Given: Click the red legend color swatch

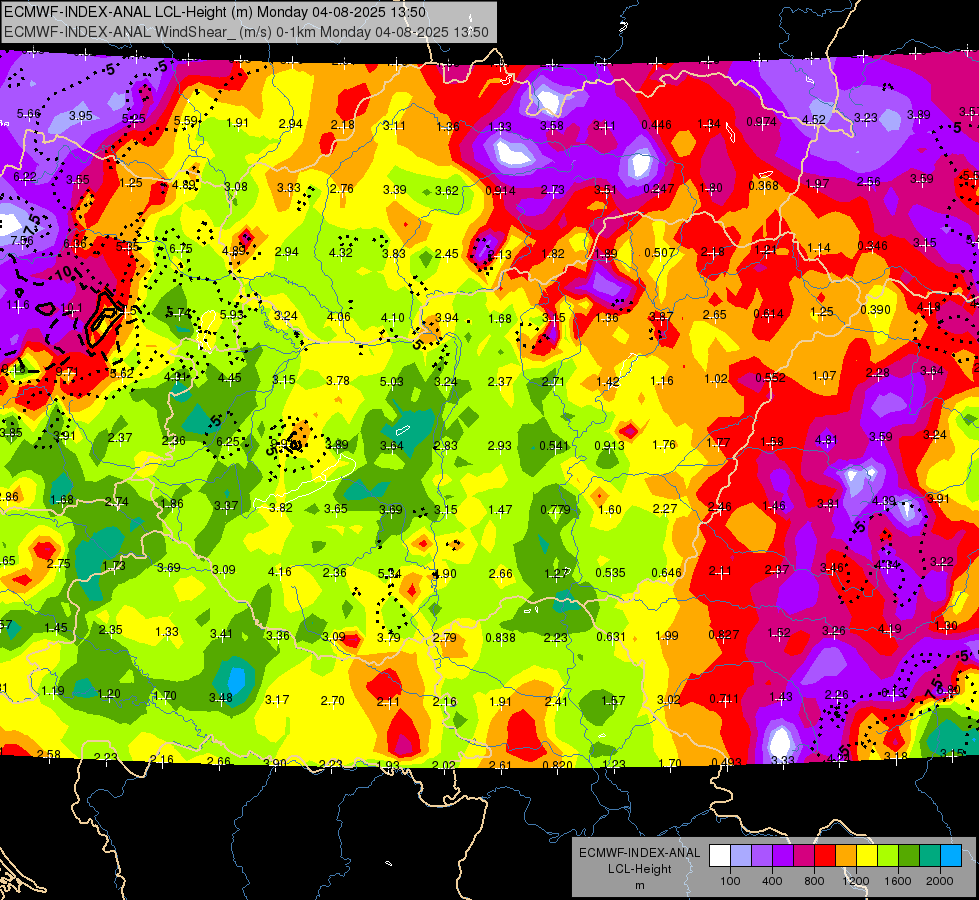Looking at the screenshot, I should tap(825, 856).
